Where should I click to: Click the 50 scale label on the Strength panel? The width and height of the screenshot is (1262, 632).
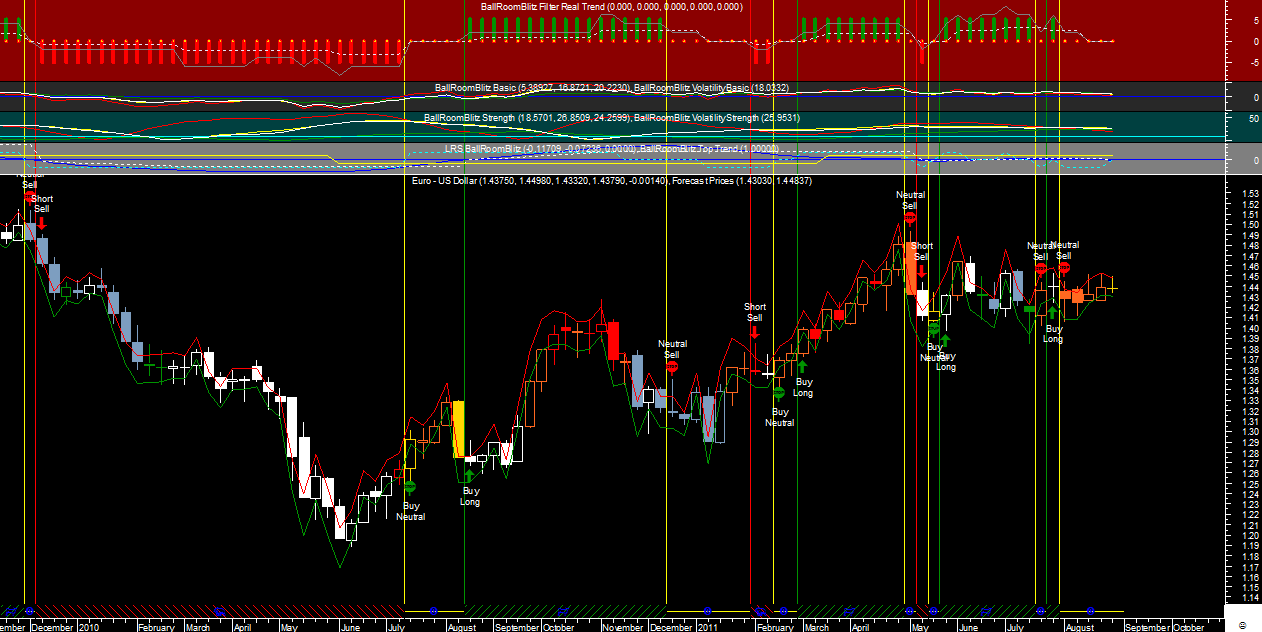coord(1252,118)
